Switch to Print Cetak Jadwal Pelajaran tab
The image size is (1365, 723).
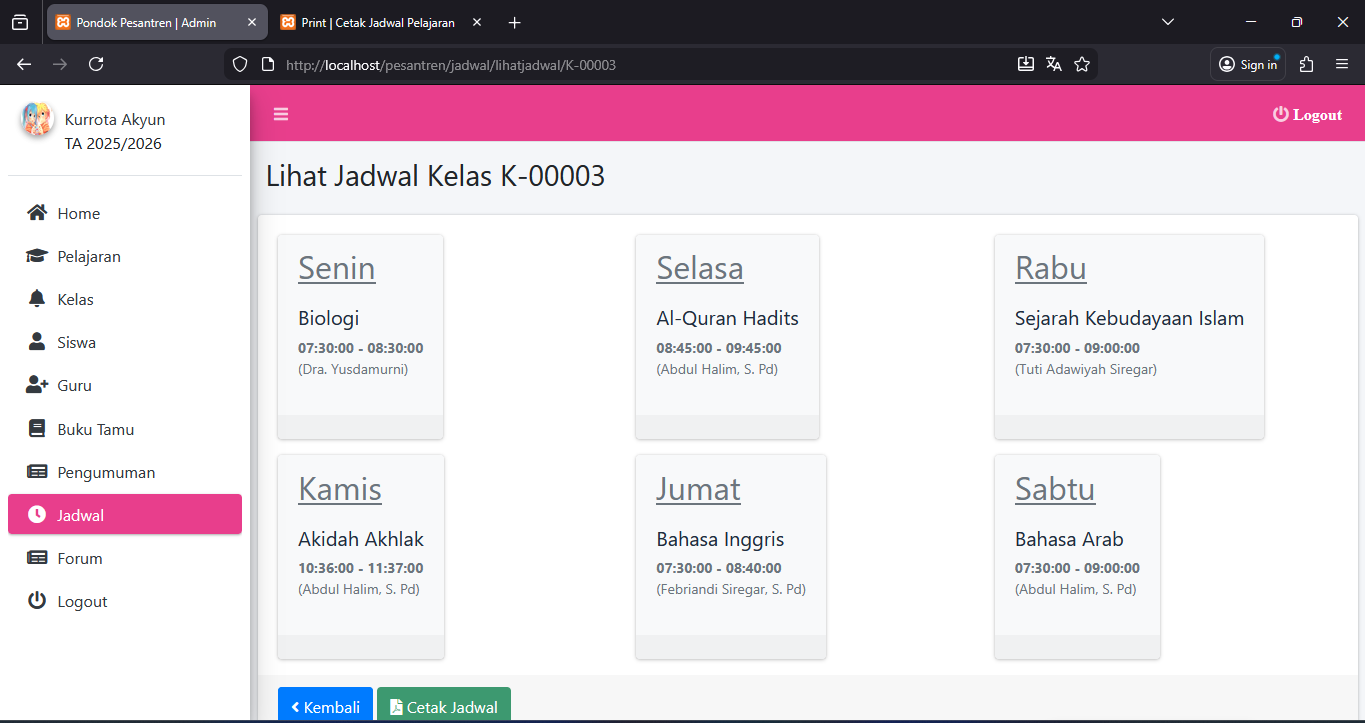point(375,22)
